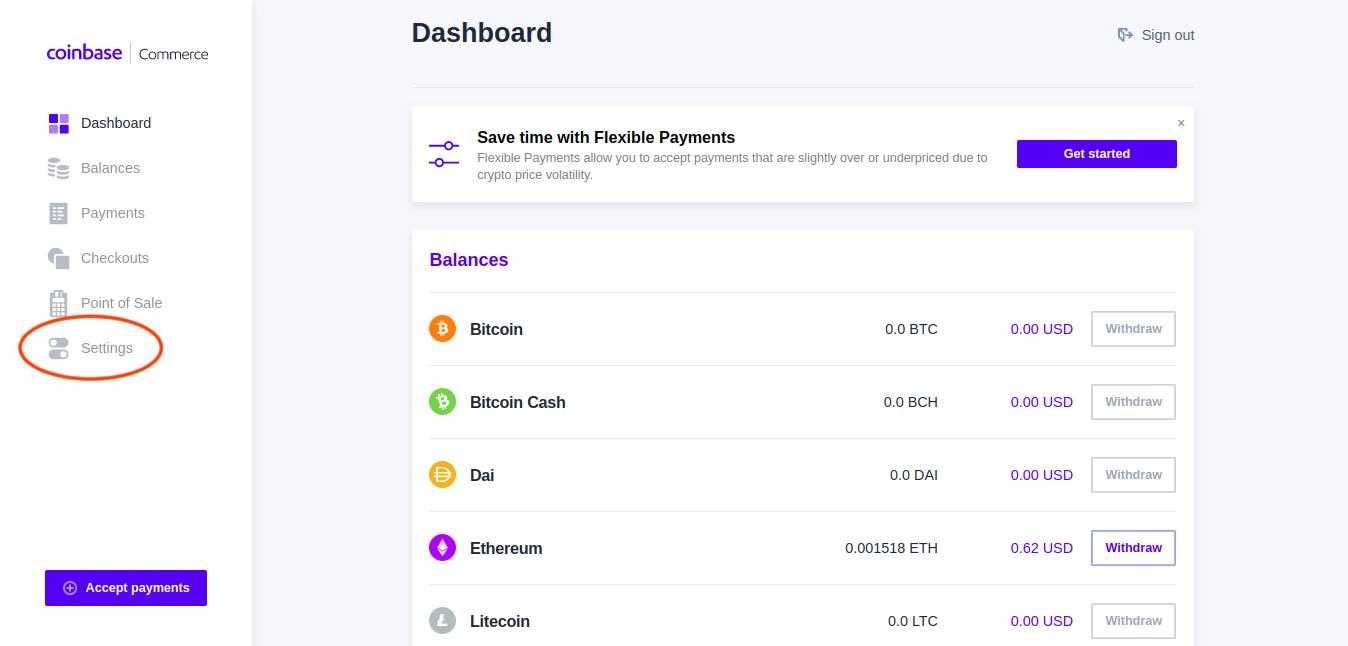1348x646 pixels.
Task: Click the Dashboard grid icon in sidebar
Action: [x=59, y=124]
